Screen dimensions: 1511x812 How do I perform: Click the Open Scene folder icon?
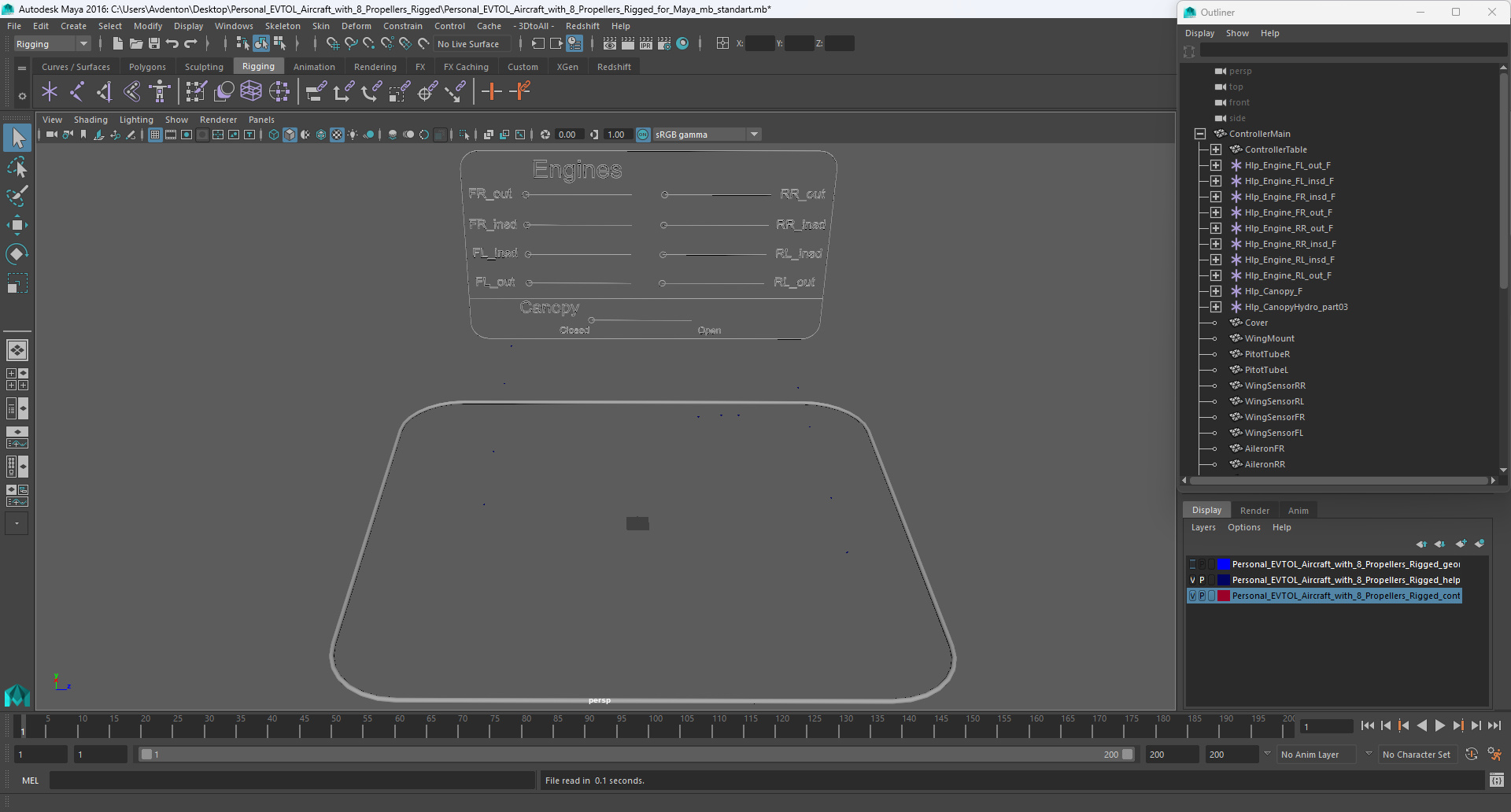pos(135,44)
